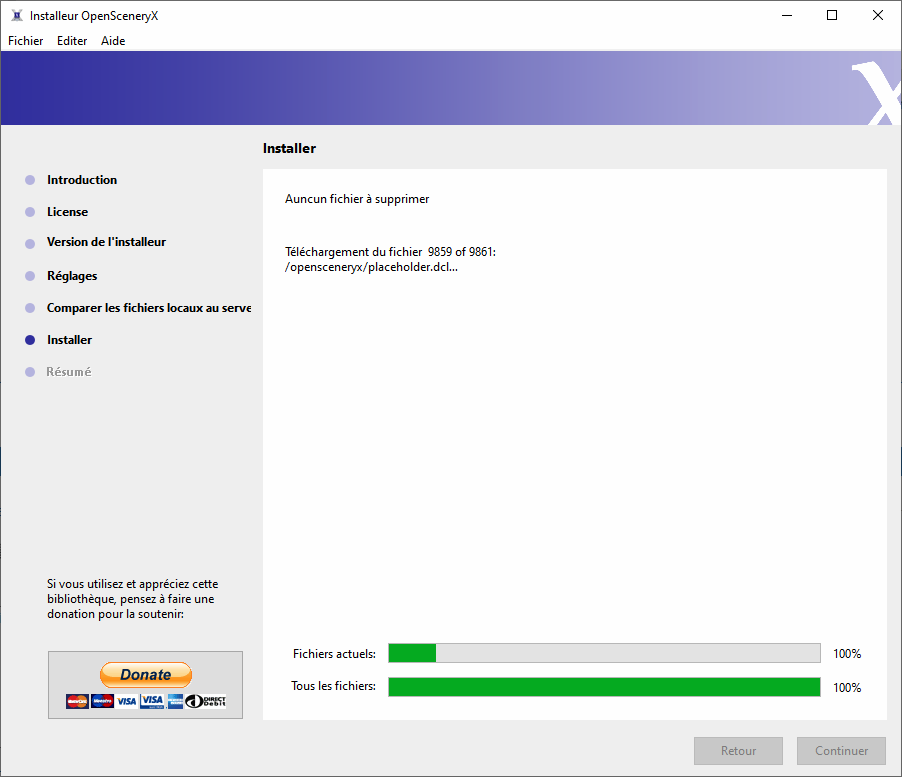Select the License step
Screen dimensions: 902x777
click(67, 212)
